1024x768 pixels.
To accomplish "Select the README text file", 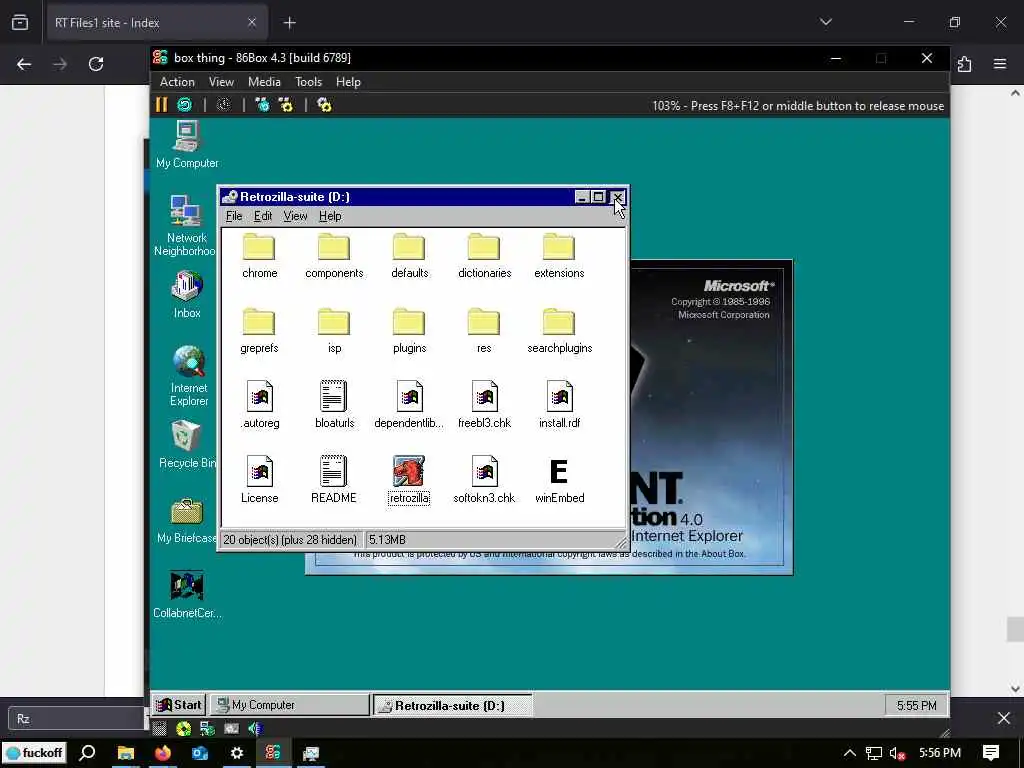I will coord(334,480).
